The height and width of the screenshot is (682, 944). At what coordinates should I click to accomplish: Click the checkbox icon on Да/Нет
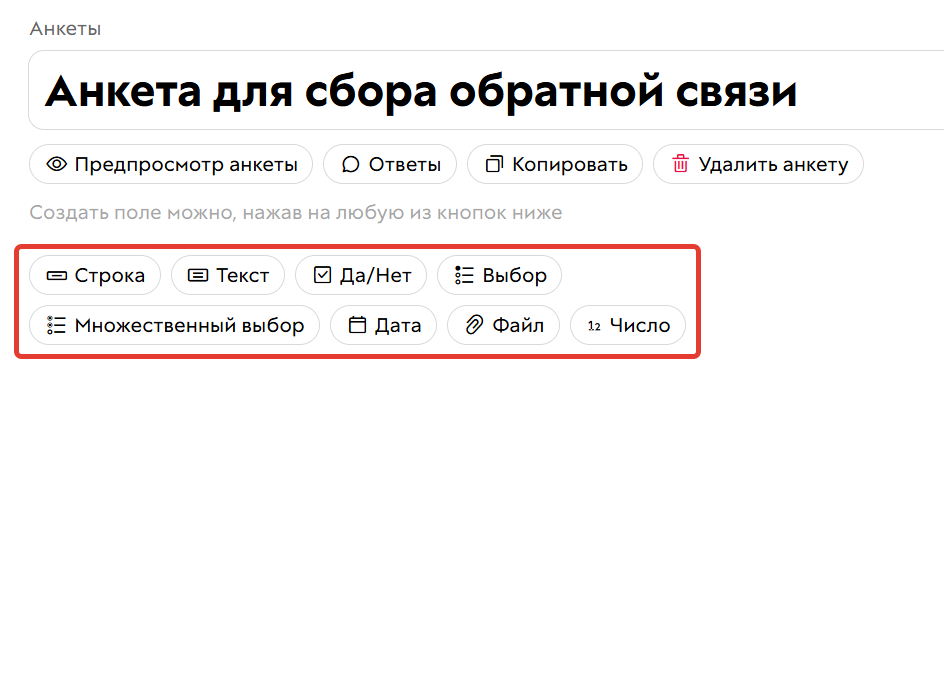point(320,275)
